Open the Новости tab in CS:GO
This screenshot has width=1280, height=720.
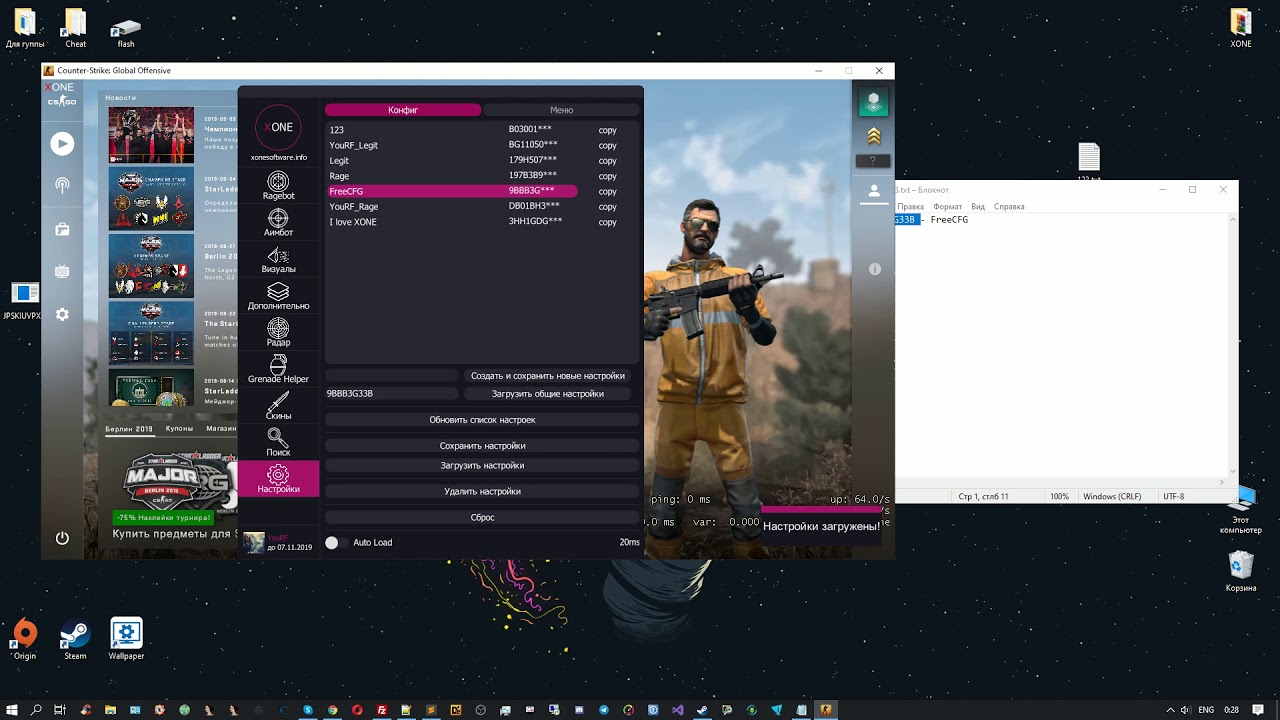(x=120, y=98)
